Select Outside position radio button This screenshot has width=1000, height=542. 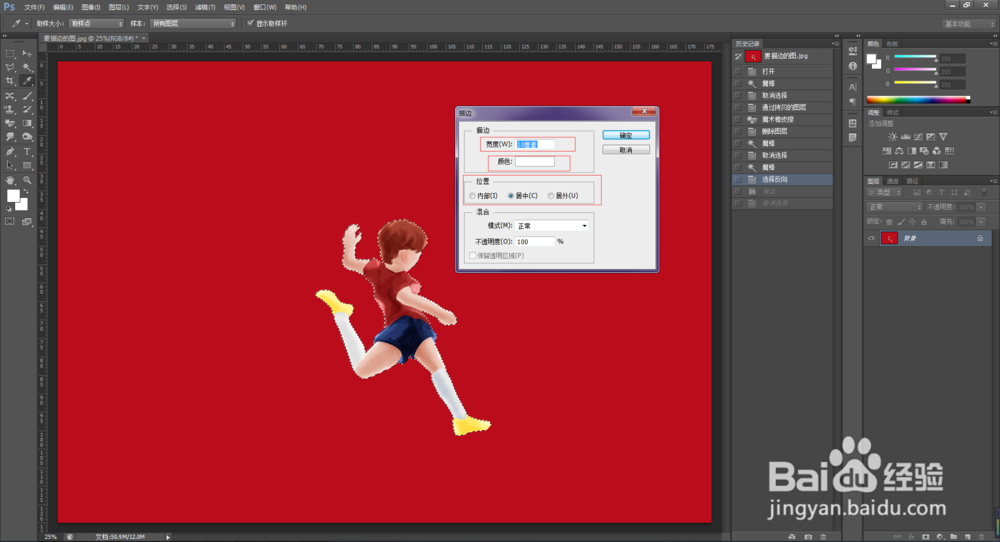click(x=551, y=196)
